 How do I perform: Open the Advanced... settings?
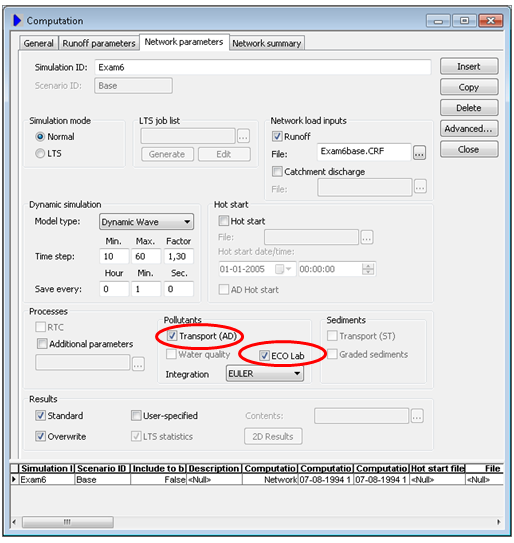[469, 128]
